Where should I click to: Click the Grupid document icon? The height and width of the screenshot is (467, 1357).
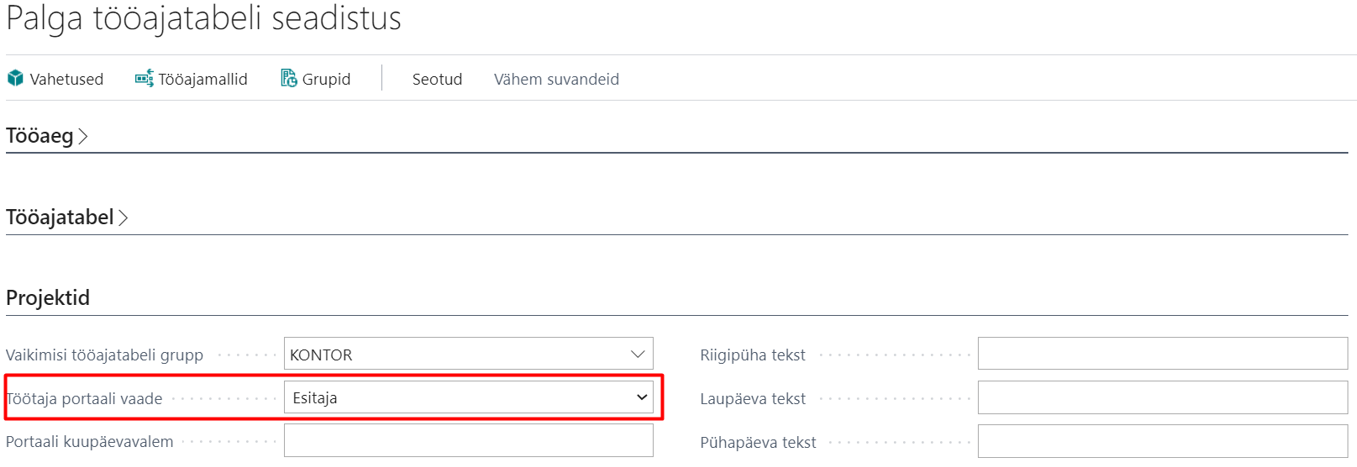pos(289,78)
